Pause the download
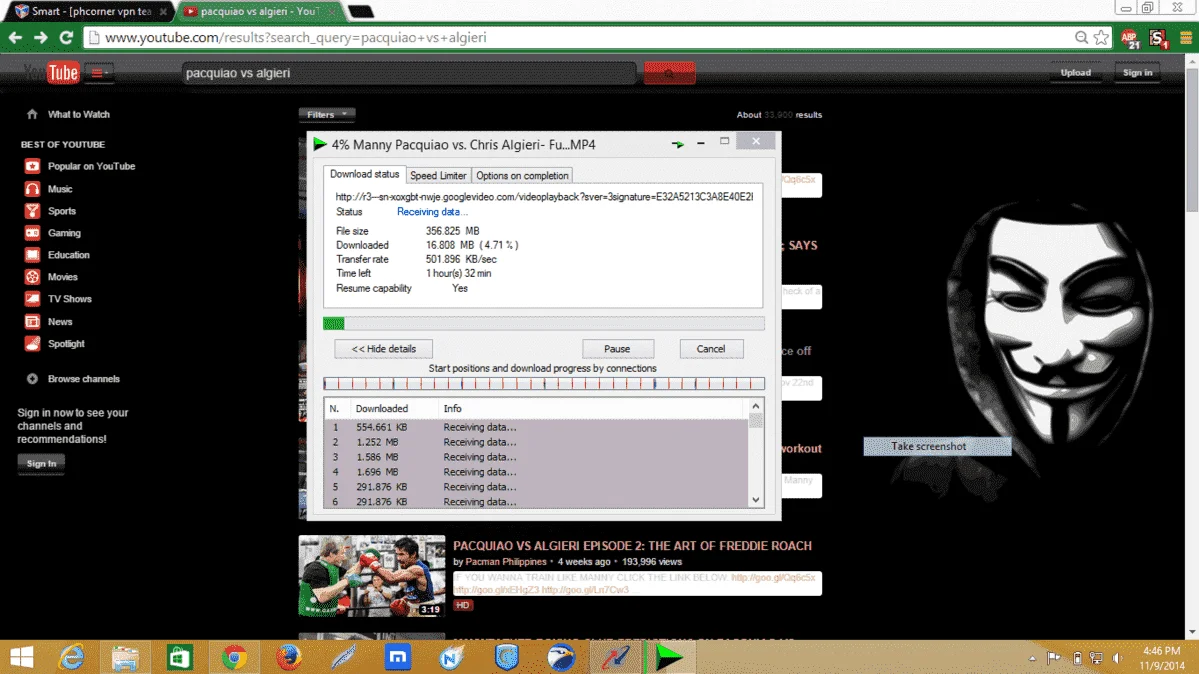 (x=617, y=349)
